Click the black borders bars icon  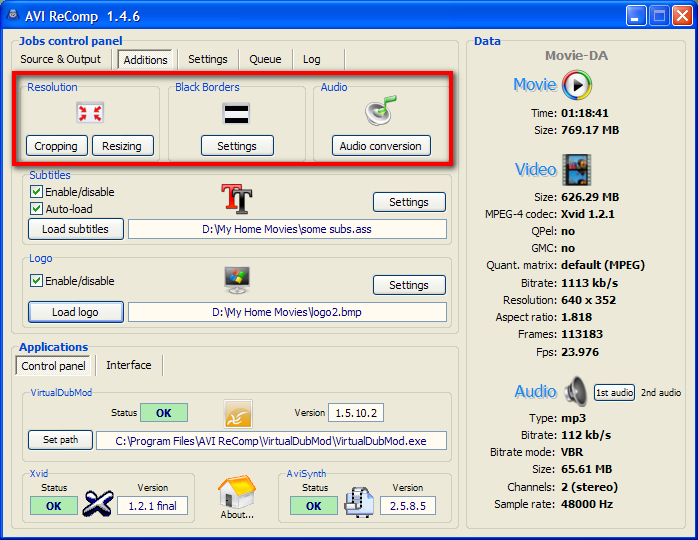(x=236, y=113)
